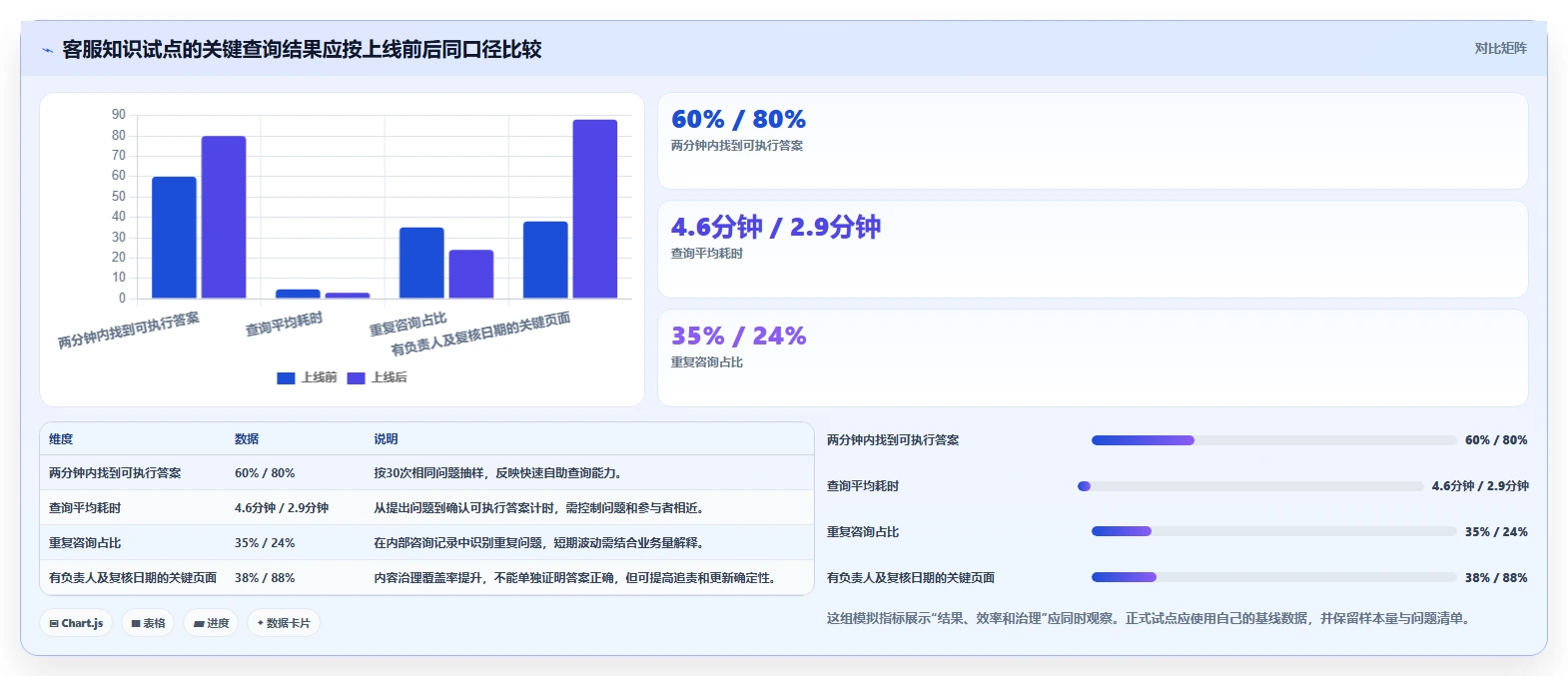Screen dimensions: 1568x676
Task: Toggle the 上线后 dataset in the chart legend
Action: [377, 377]
